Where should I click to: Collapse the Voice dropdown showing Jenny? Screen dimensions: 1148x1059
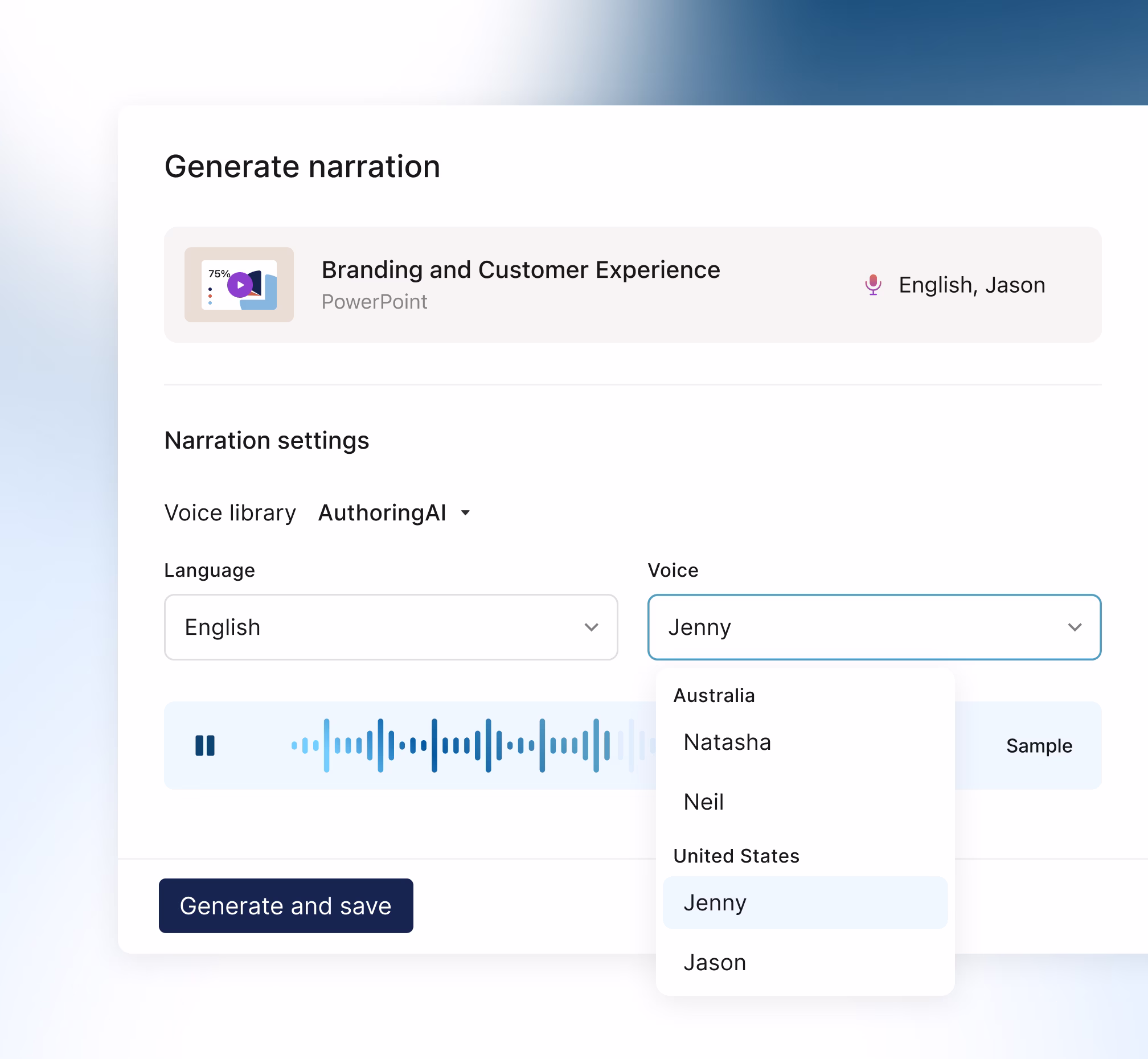click(874, 627)
